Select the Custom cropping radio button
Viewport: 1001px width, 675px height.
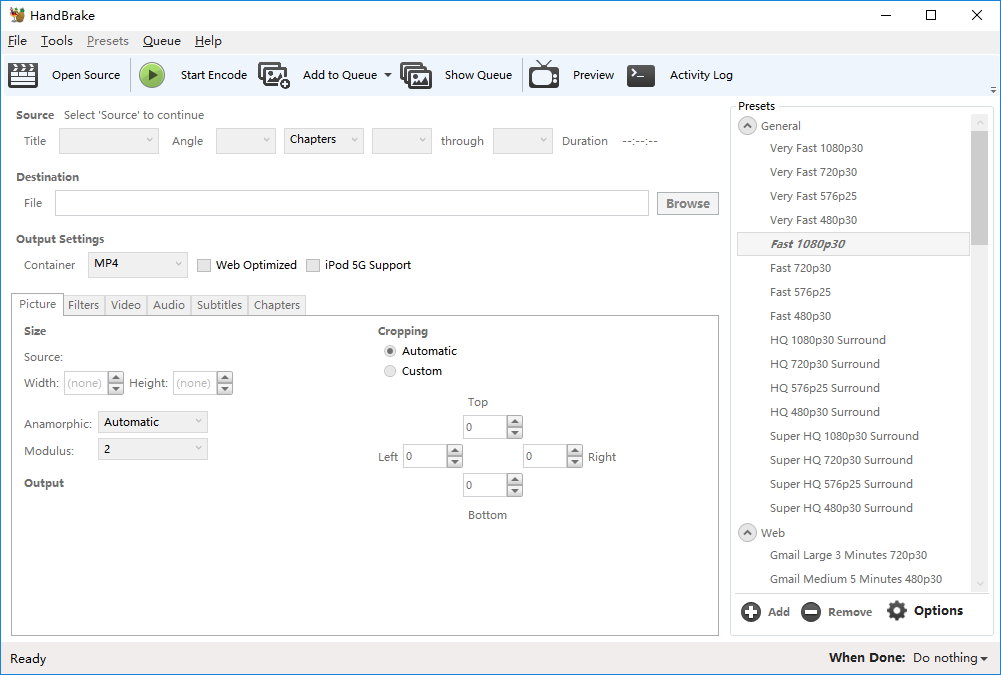[389, 371]
